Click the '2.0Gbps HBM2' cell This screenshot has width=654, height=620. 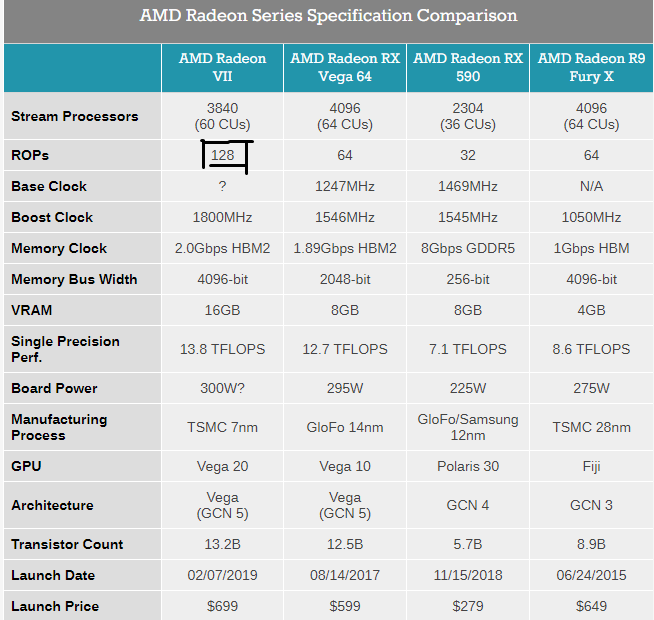(222, 248)
